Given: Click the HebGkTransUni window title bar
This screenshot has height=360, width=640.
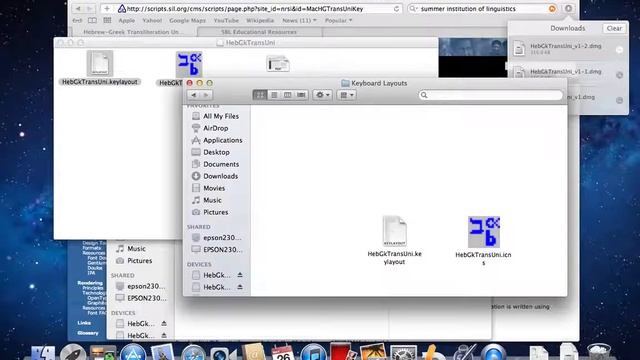Looking at the screenshot, I should [x=246, y=42].
